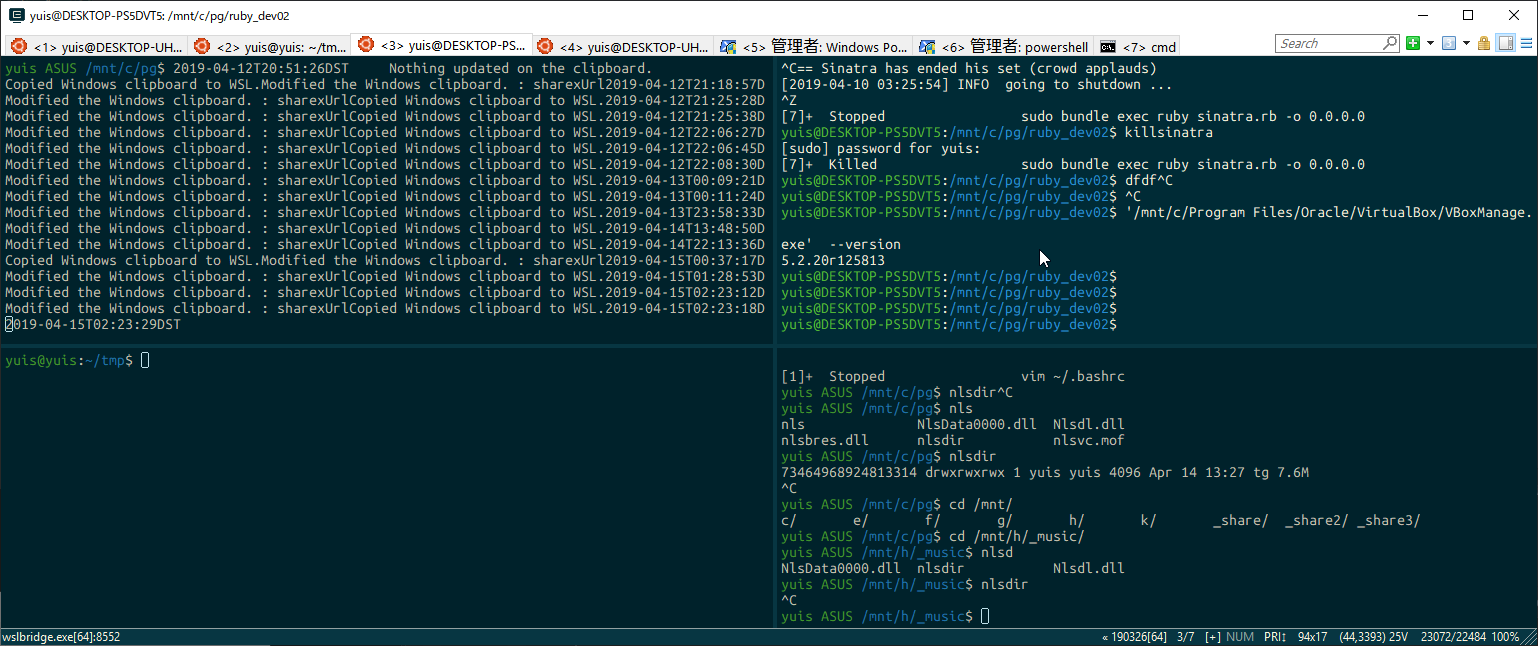Viewport: 1538px width, 646px height.
Task: Click the green new console plus icon
Action: tap(1413, 44)
